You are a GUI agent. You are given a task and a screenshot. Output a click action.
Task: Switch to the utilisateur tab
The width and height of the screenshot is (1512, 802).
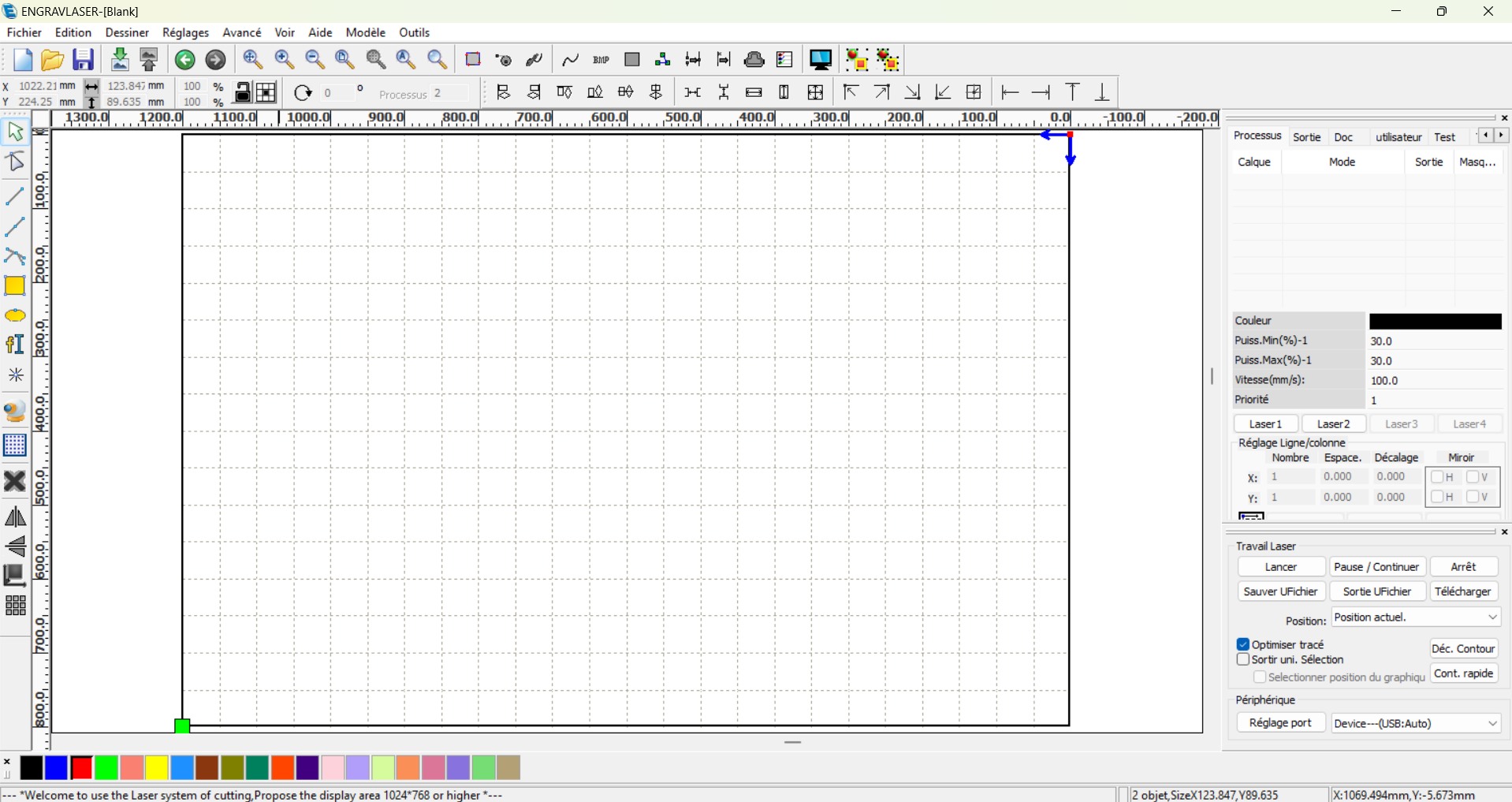1398,137
